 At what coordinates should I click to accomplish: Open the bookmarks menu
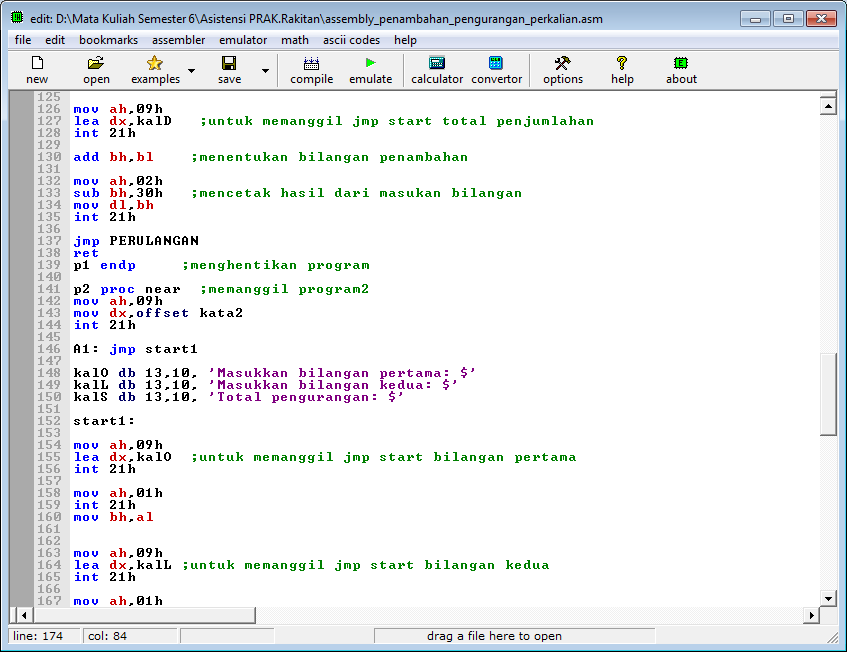click(108, 40)
